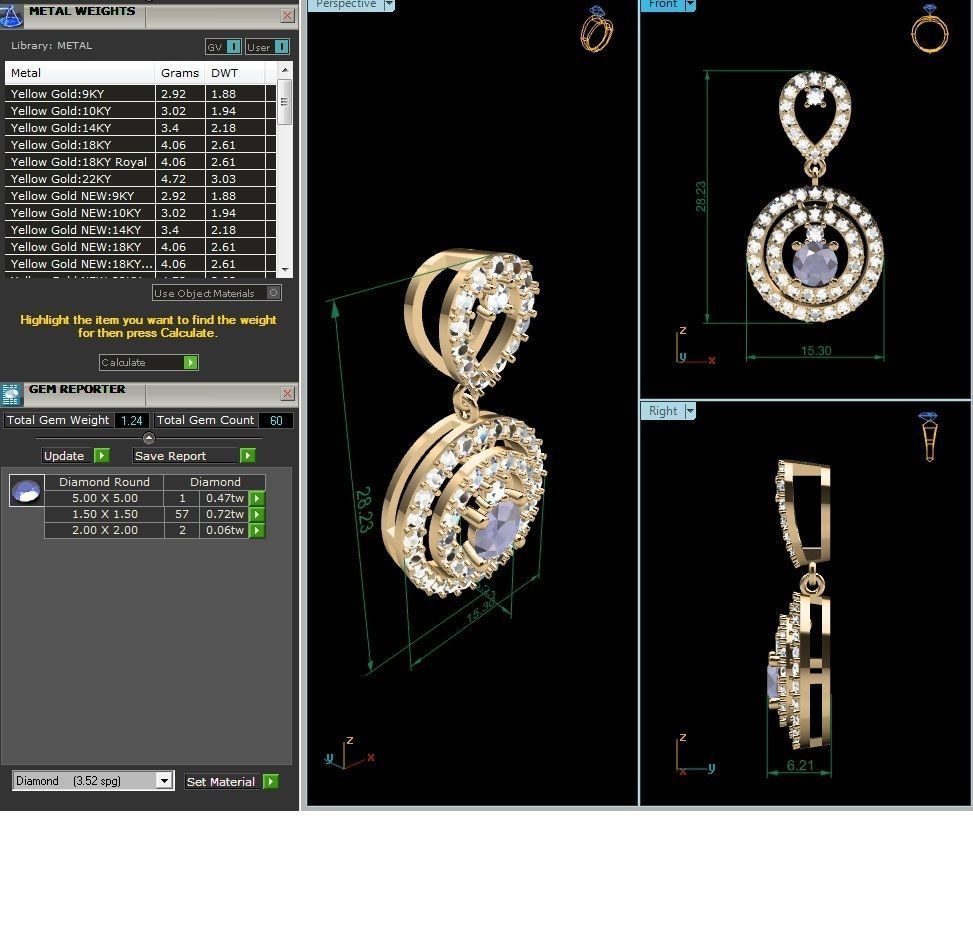Screen dimensions: 973x931
Task: Click the Total Gem Weight value 1.24
Action: click(132, 420)
